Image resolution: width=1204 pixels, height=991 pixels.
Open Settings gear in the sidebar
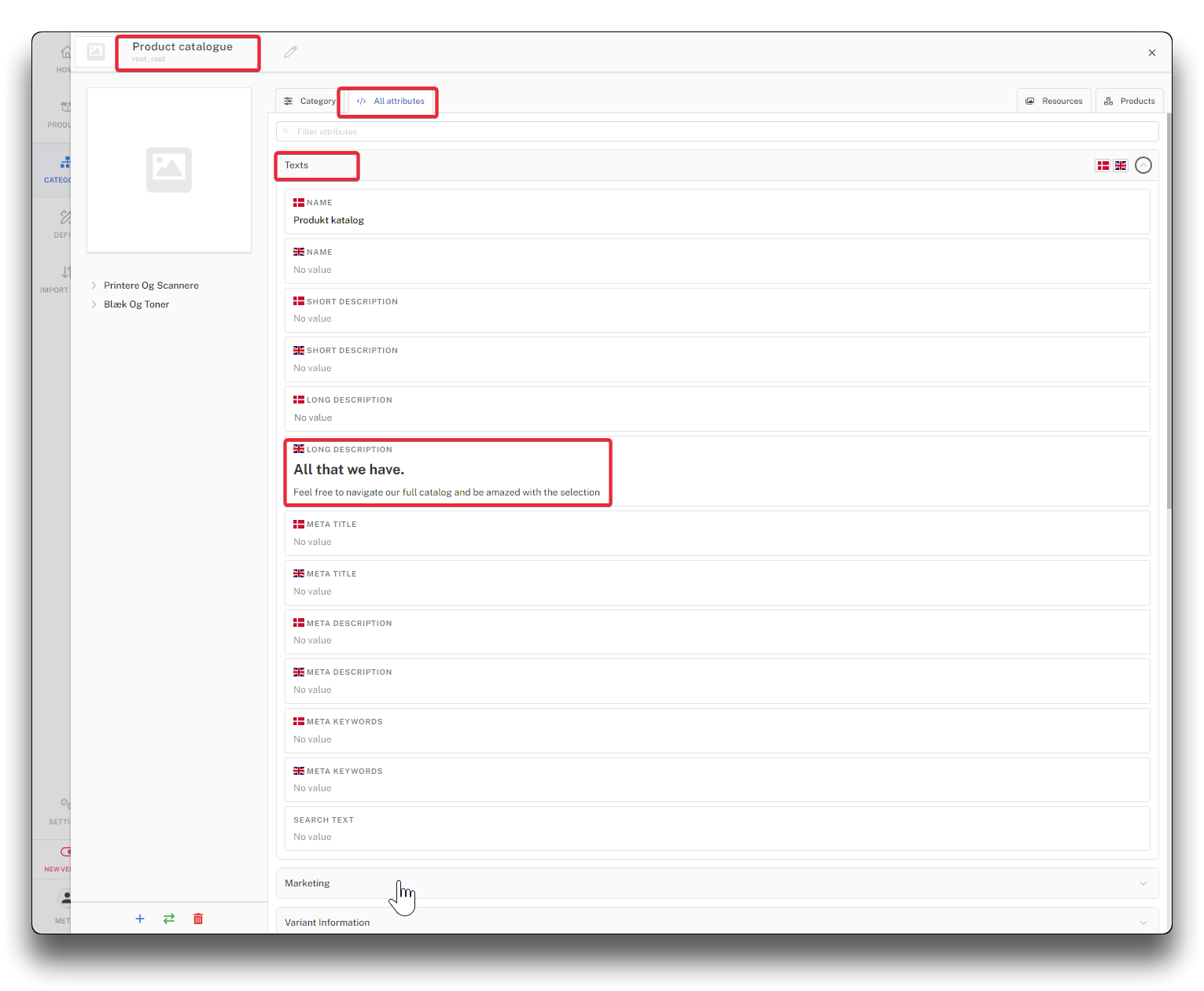point(64,809)
